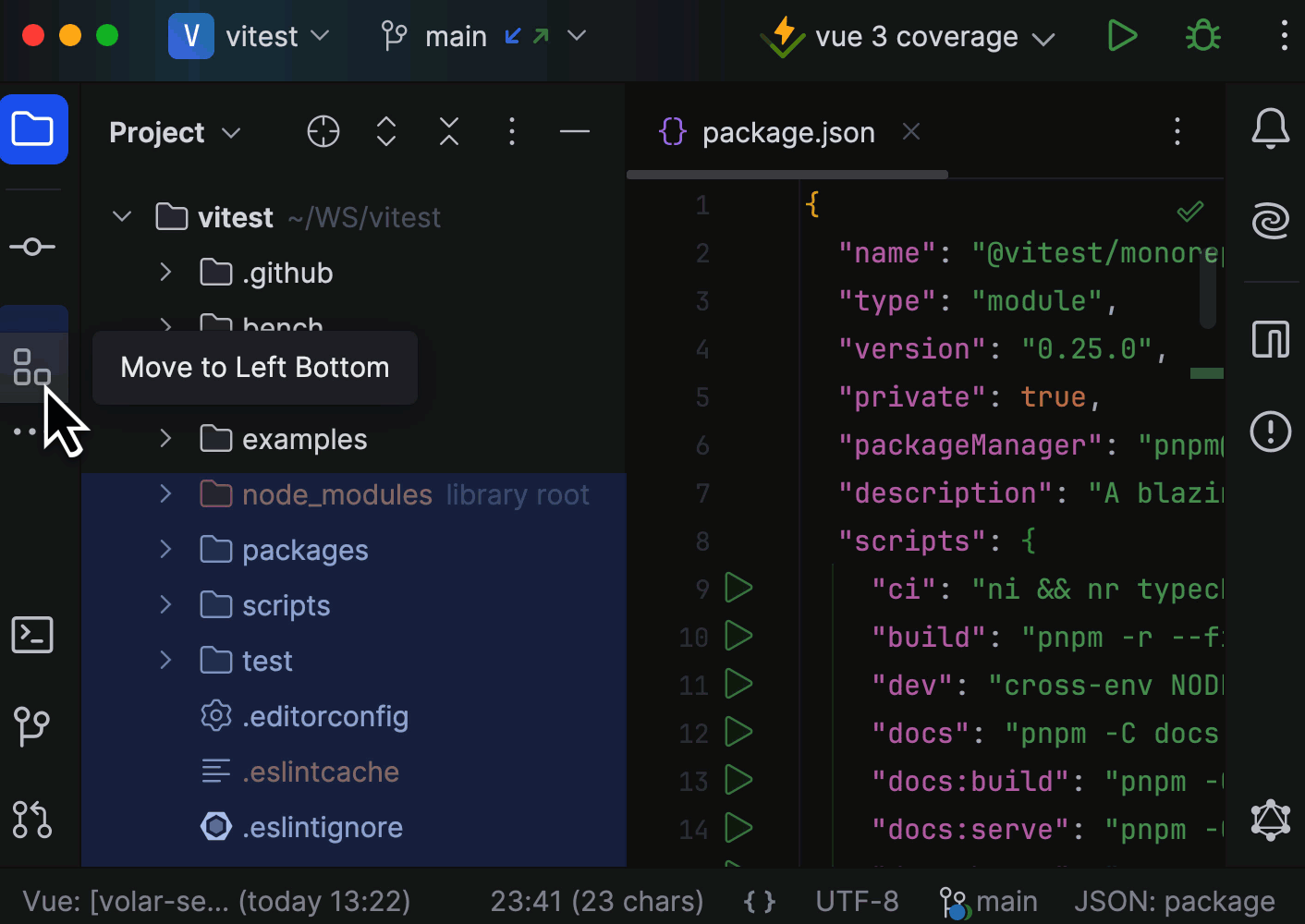This screenshot has width=1305, height=924.
Task: Click the Structure tool window icon
Action: click(32, 367)
